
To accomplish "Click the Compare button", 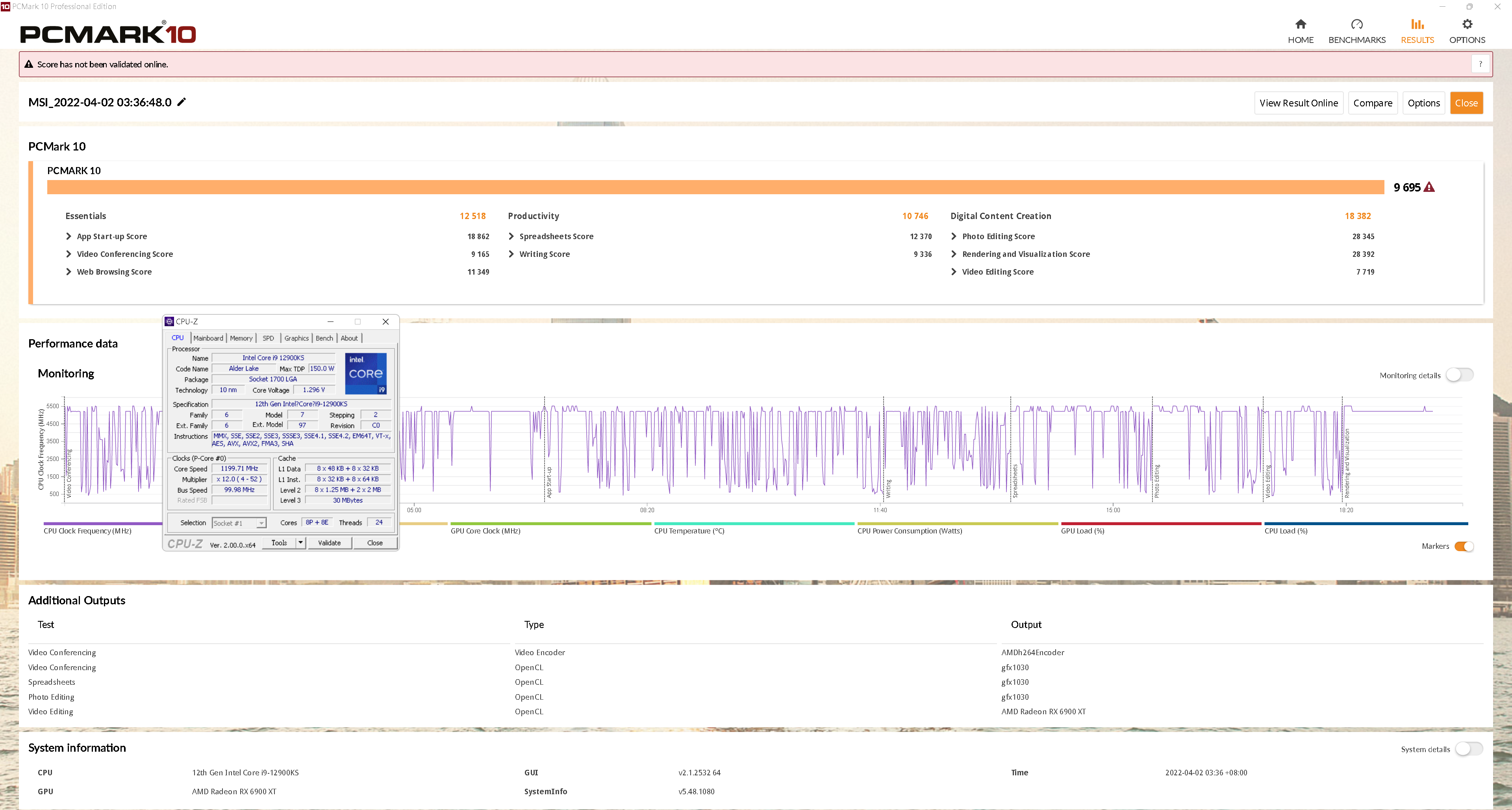I will [1372, 103].
